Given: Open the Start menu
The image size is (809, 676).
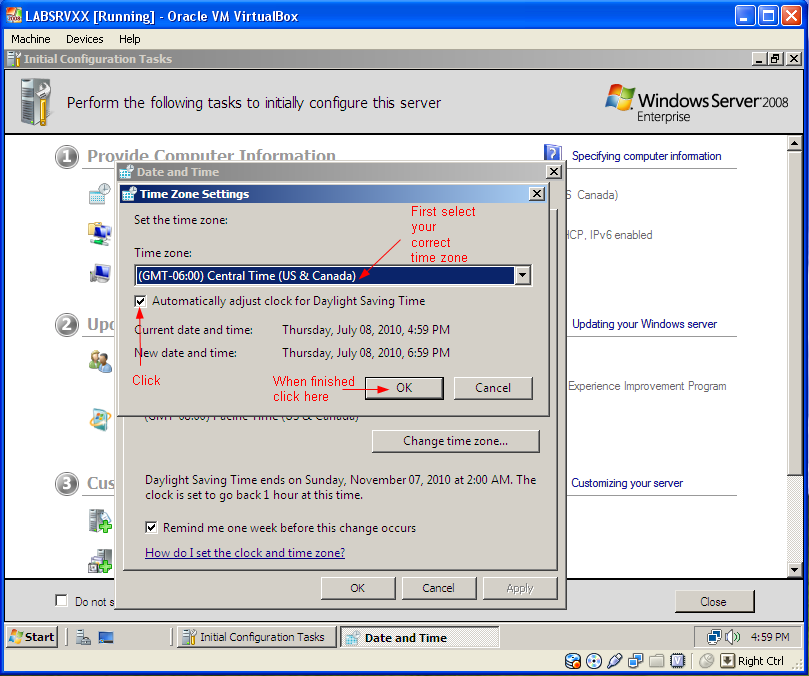Looking at the screenshot, I should point(31,637).
